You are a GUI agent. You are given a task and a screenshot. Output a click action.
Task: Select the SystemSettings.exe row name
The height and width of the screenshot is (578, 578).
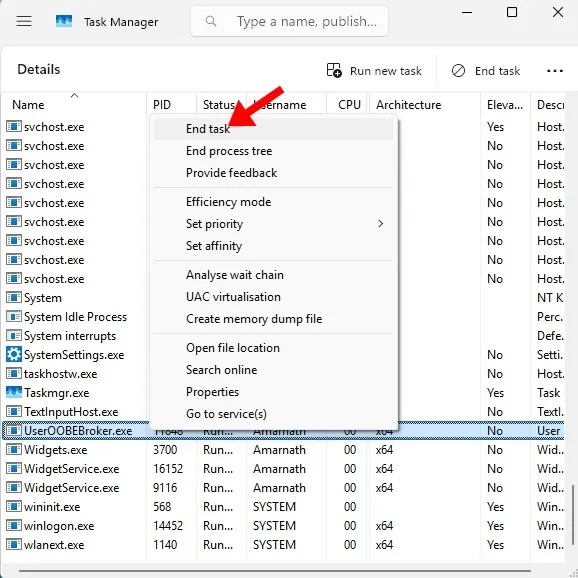click(x=74, y=355)
